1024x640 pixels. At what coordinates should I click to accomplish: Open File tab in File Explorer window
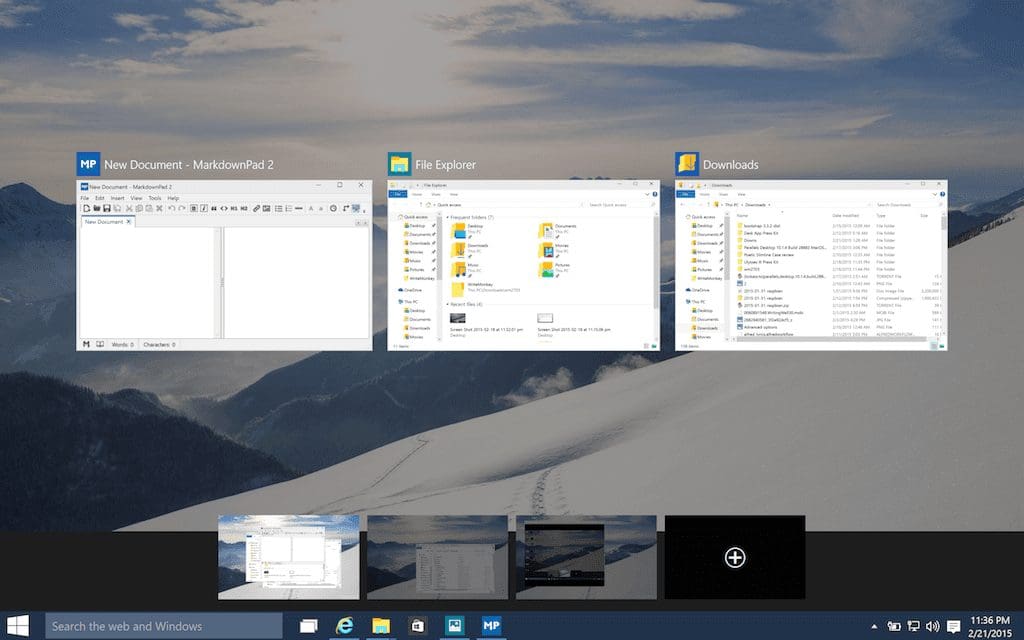pyautogui.click(x=398, y=194)
